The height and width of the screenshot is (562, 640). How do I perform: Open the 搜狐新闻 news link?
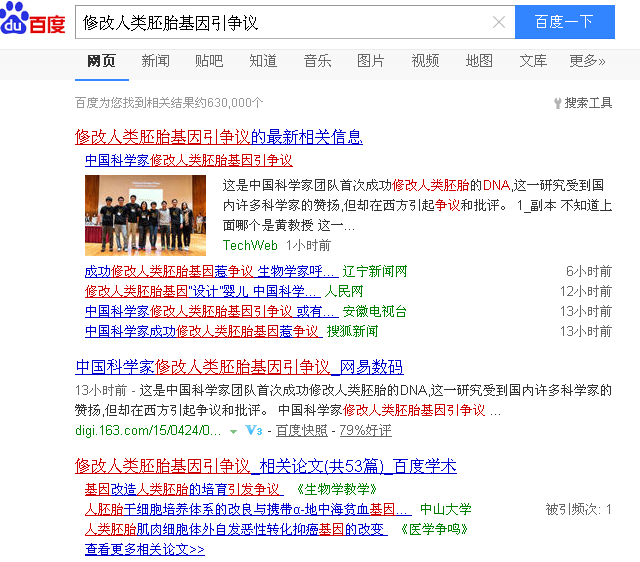pos(204,331)
